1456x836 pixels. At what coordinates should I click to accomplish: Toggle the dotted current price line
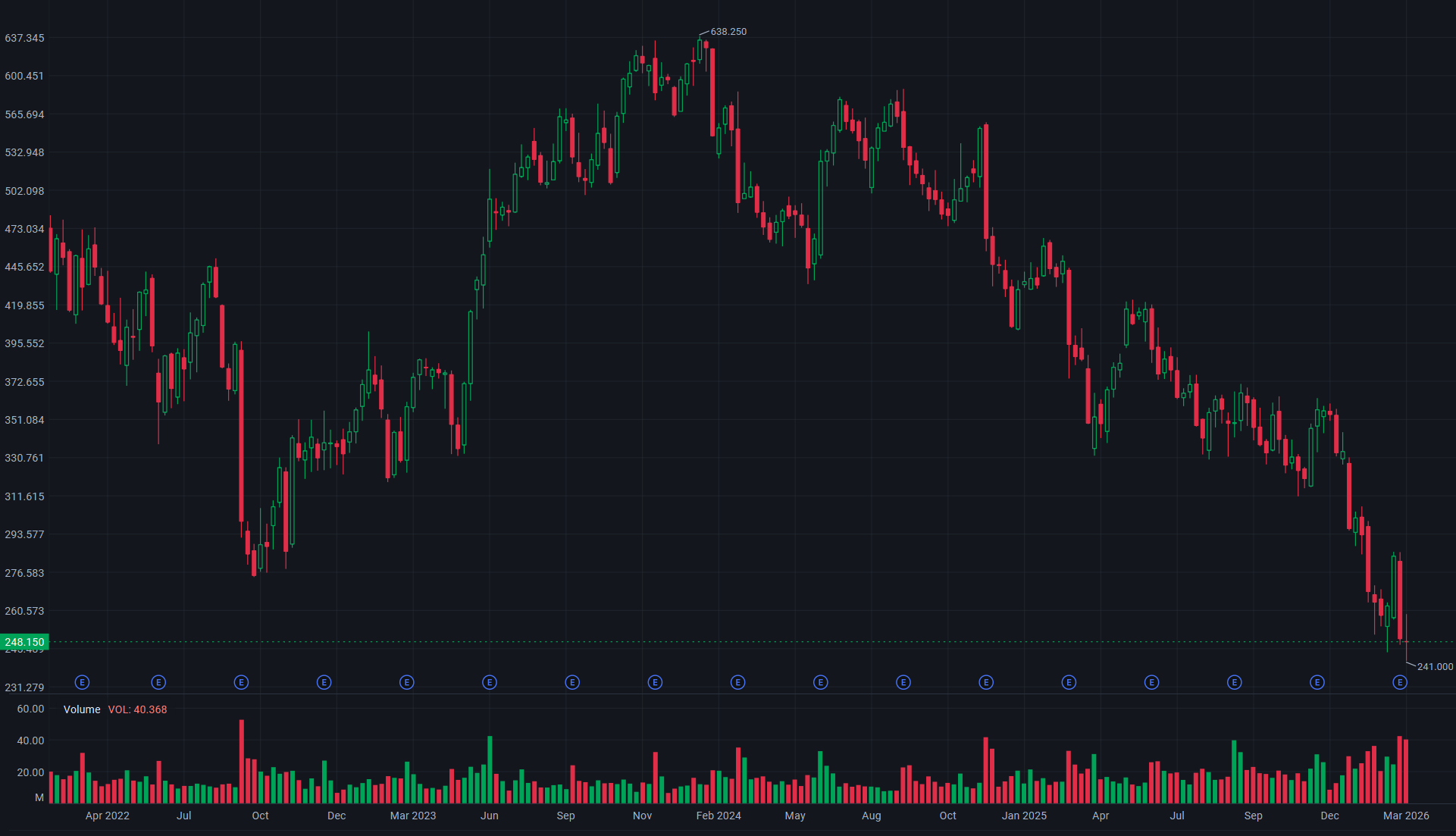click(682, 641)
